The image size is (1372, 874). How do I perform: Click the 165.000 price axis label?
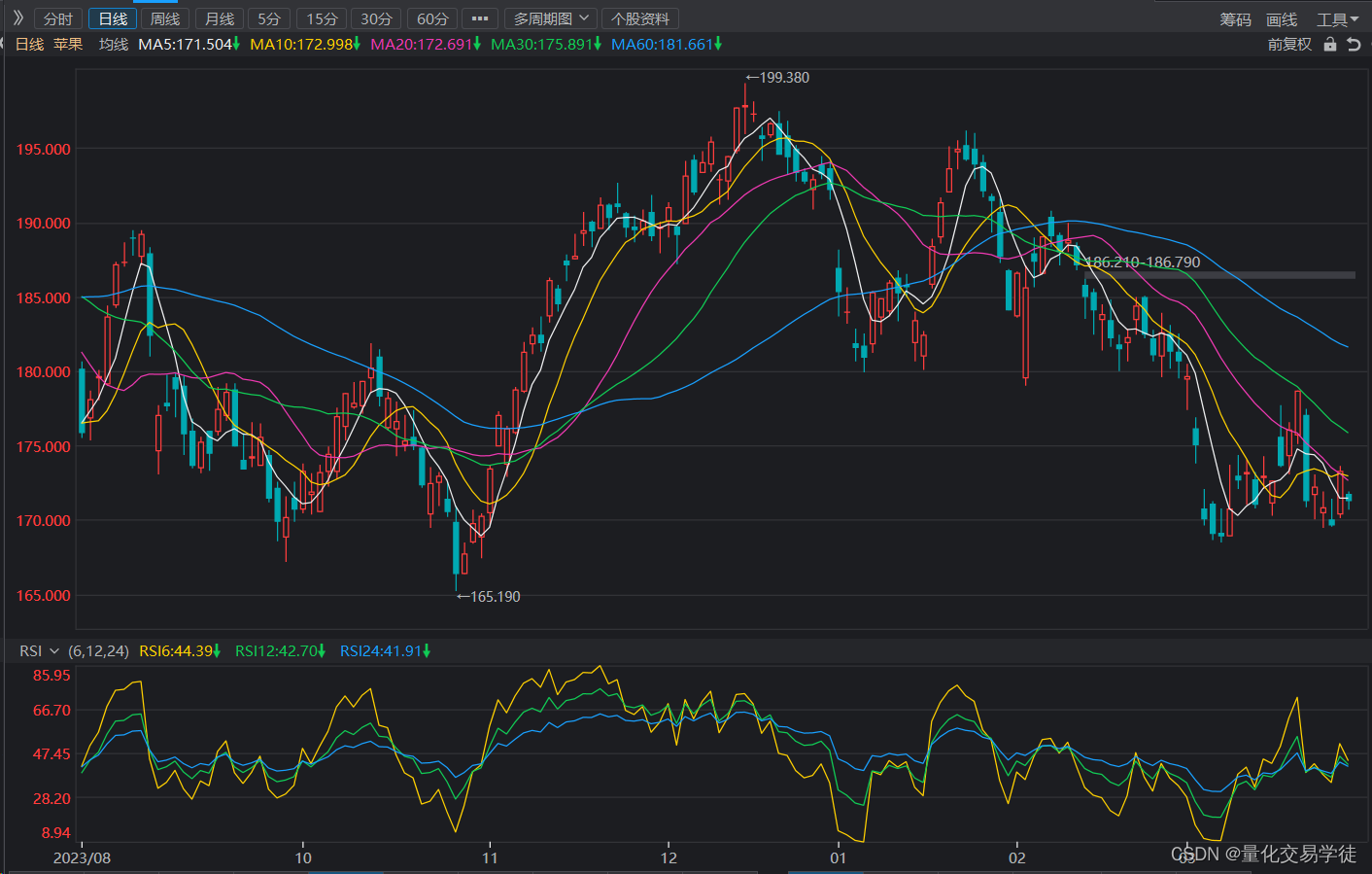coord(44,595)
